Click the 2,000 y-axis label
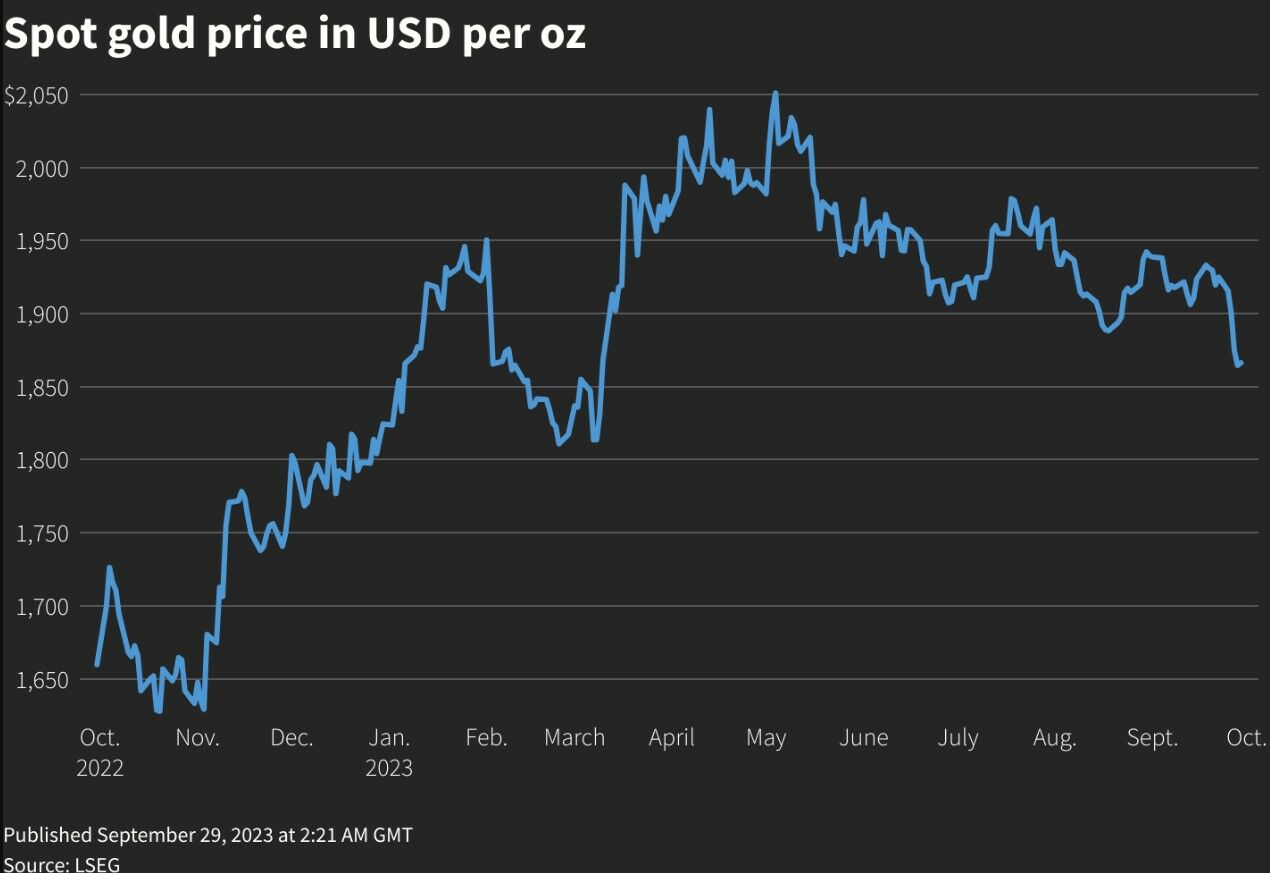1270x873 pixels. 41,168
